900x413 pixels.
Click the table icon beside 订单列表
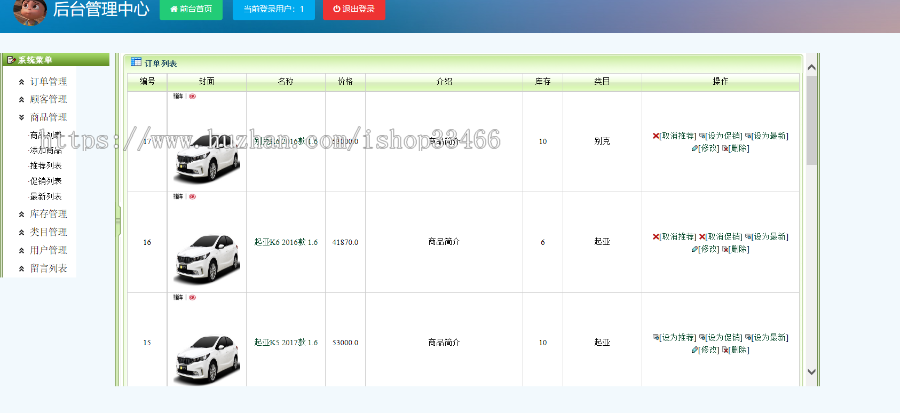[x=136, y=62]
